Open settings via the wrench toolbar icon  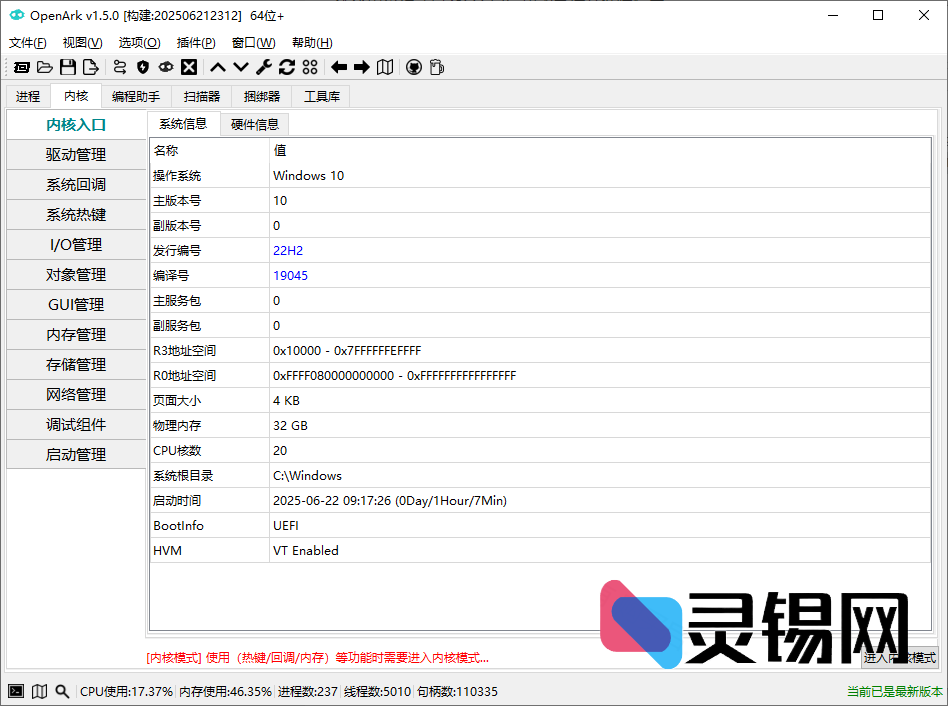264,67
